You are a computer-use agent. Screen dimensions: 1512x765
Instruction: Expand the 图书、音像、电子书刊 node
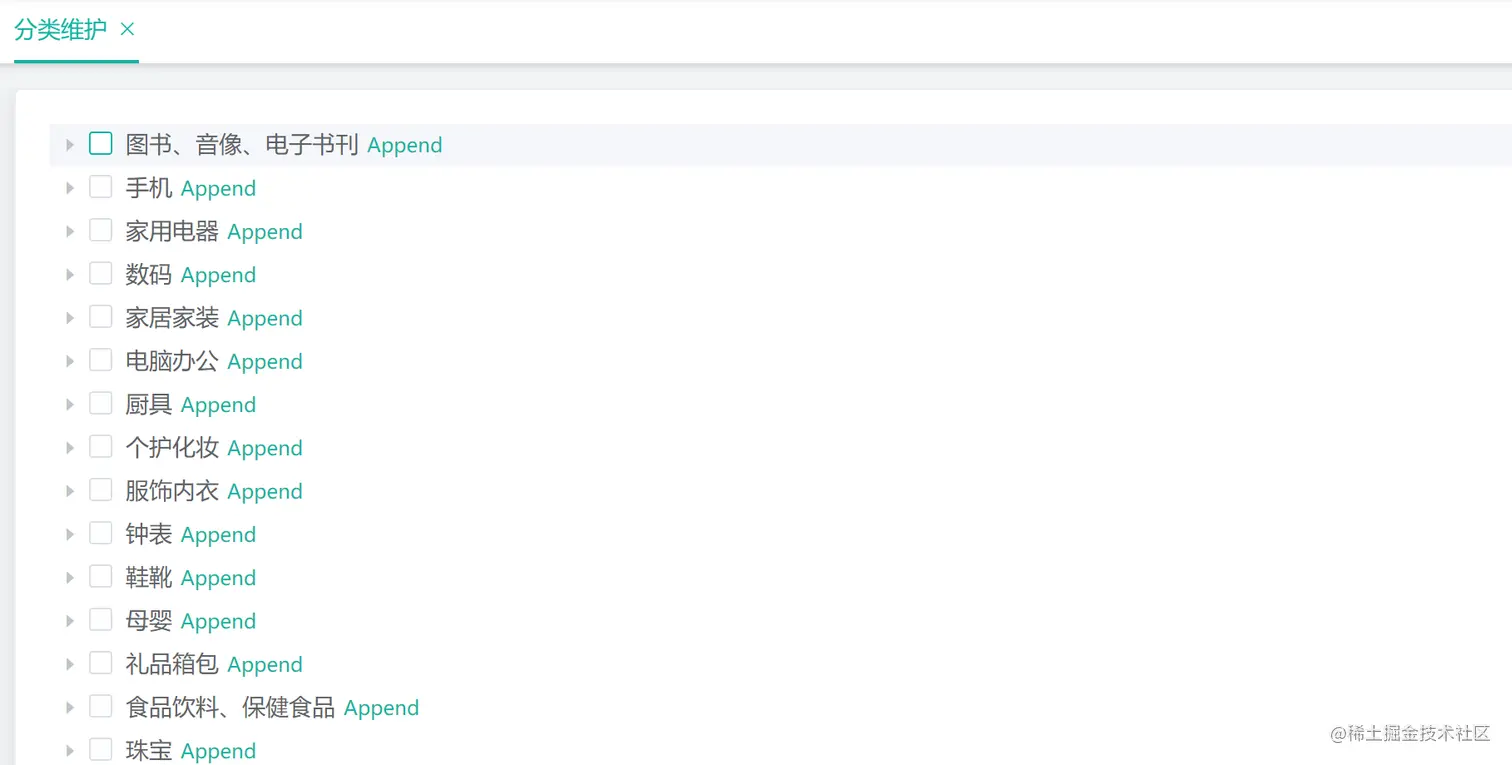70,145
